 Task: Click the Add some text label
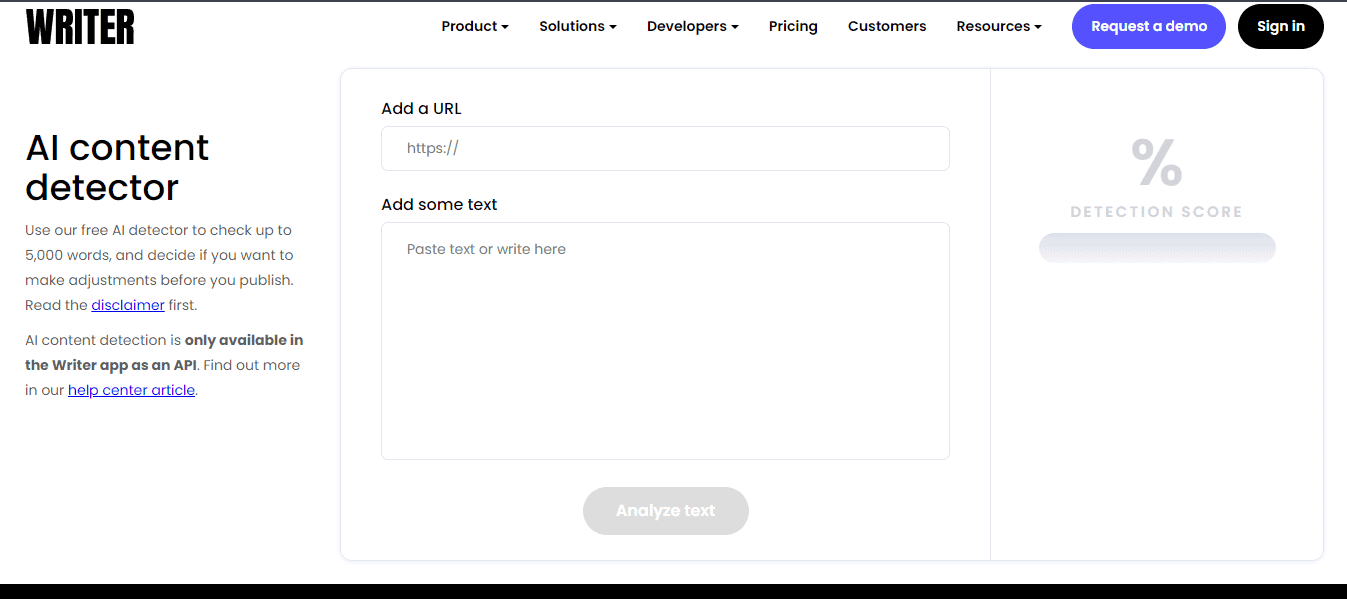[439, 205]
